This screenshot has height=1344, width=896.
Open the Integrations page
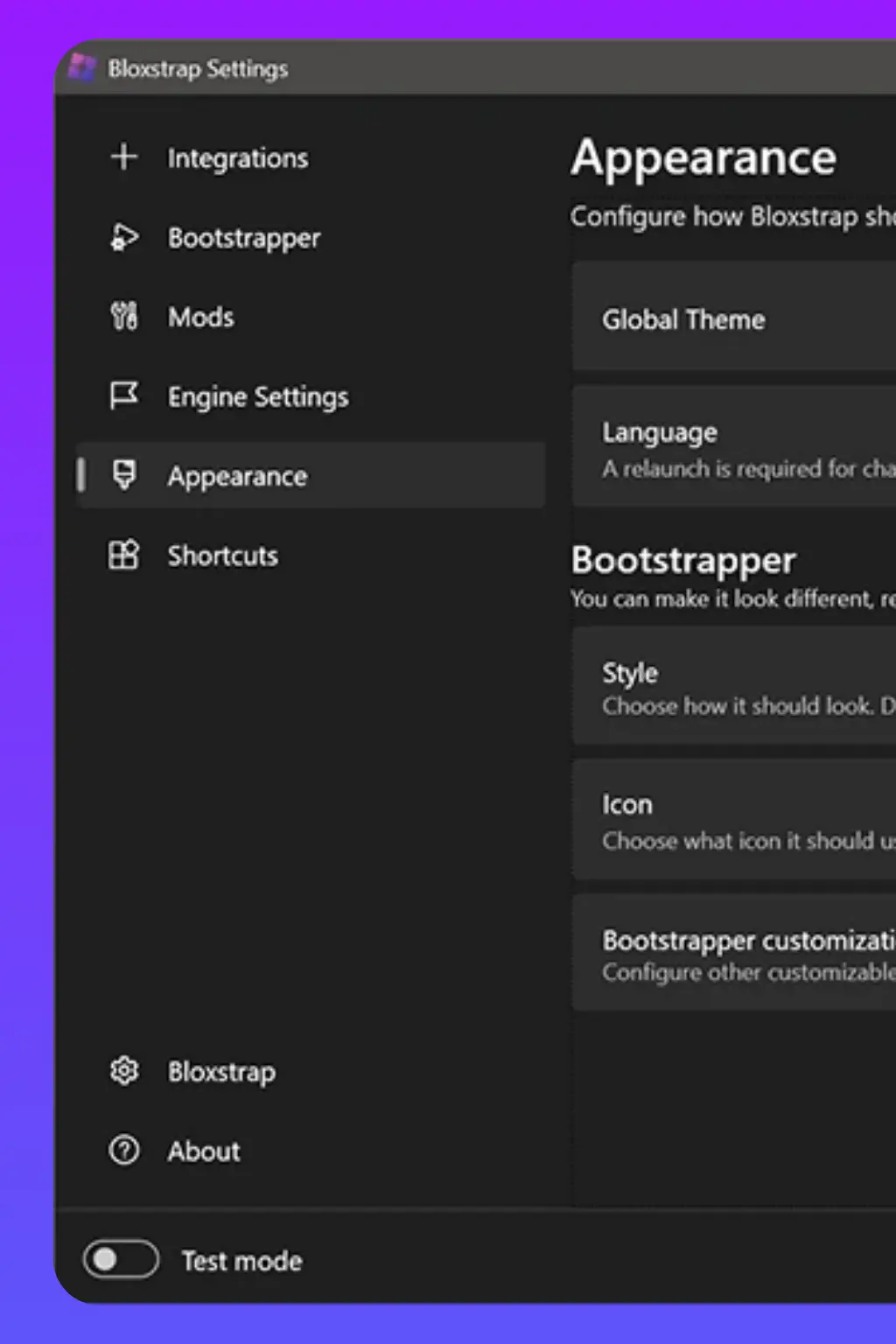(311, 157)
